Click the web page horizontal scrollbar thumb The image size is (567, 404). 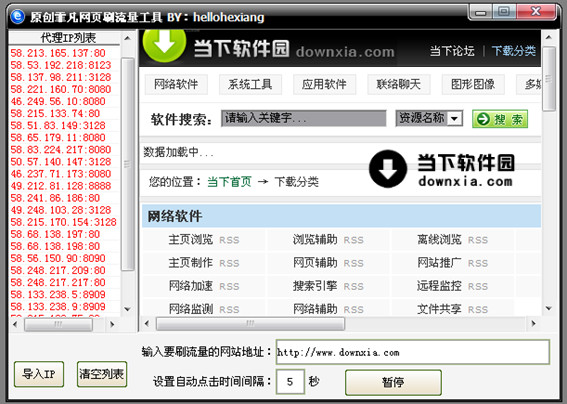pyautogui.click(x=250, y=323)
